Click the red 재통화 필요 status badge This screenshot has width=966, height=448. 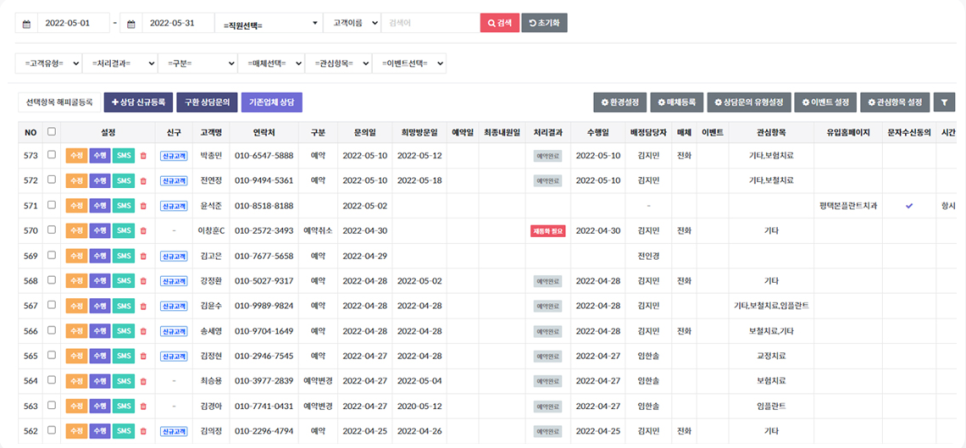coord(549,231)
